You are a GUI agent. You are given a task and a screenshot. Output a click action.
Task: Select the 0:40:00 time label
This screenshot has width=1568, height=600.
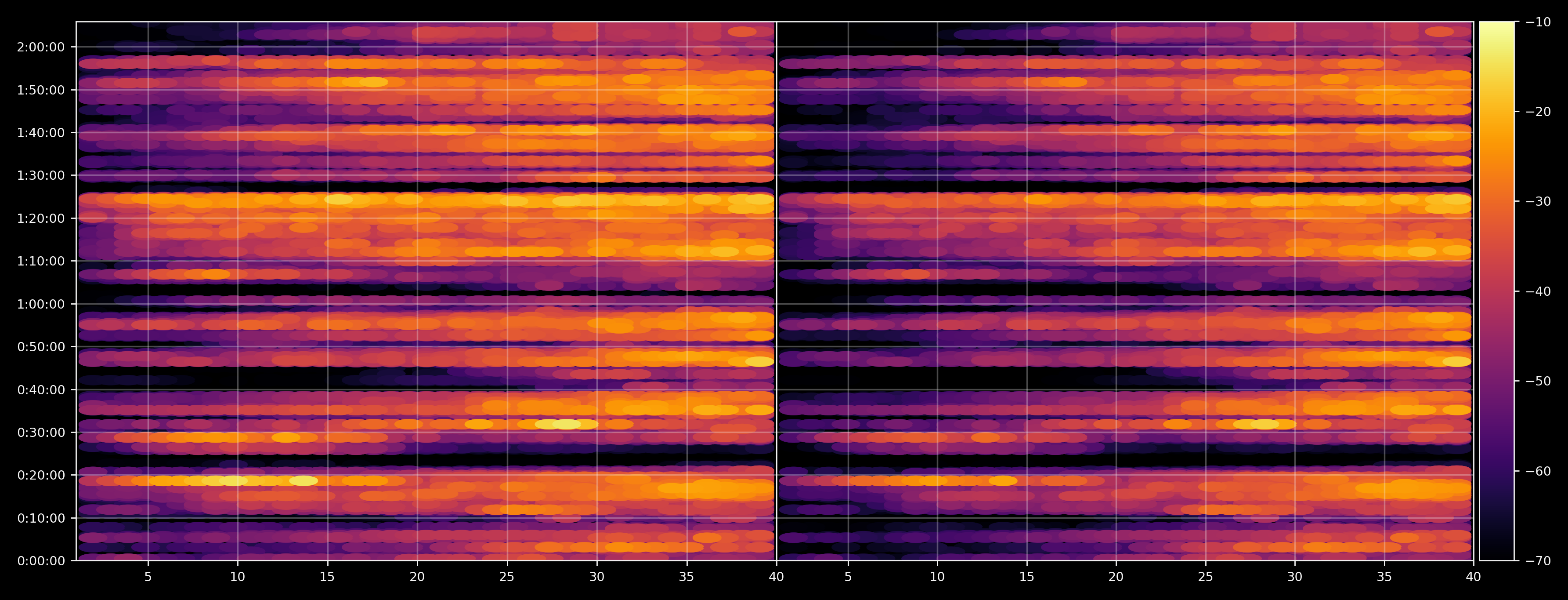[x=41, y=390]
